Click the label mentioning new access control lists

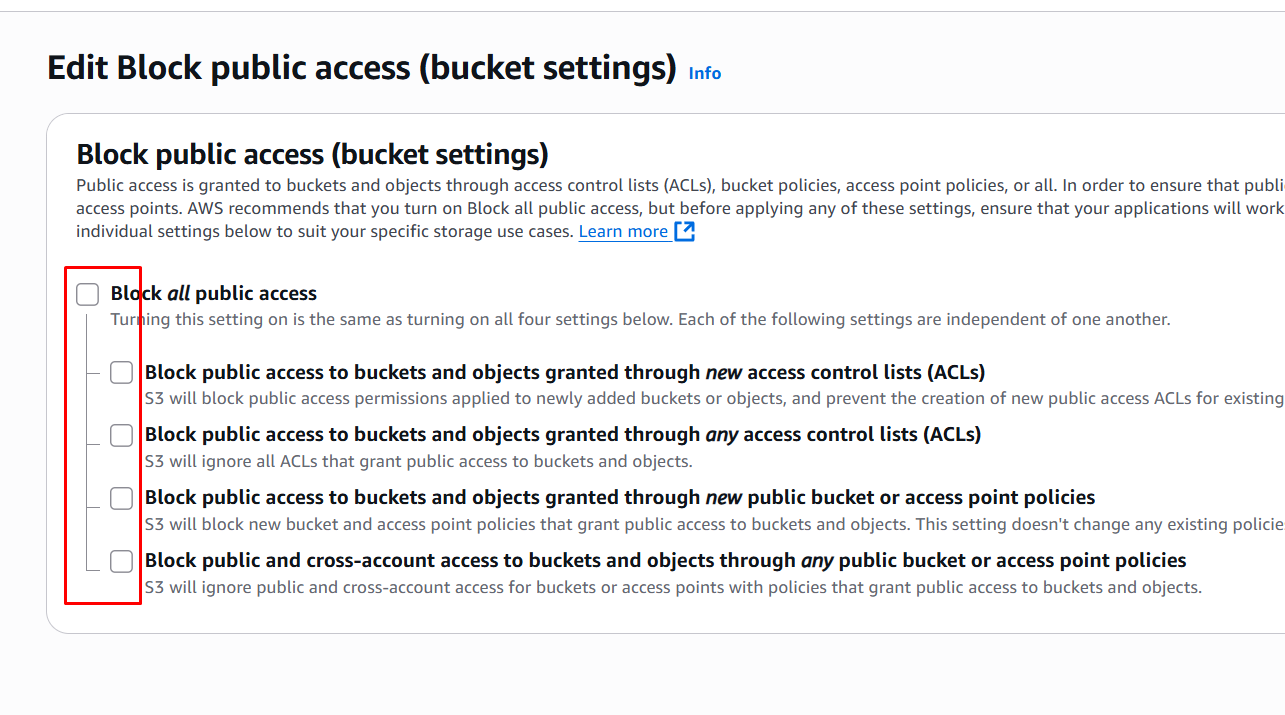565,373
